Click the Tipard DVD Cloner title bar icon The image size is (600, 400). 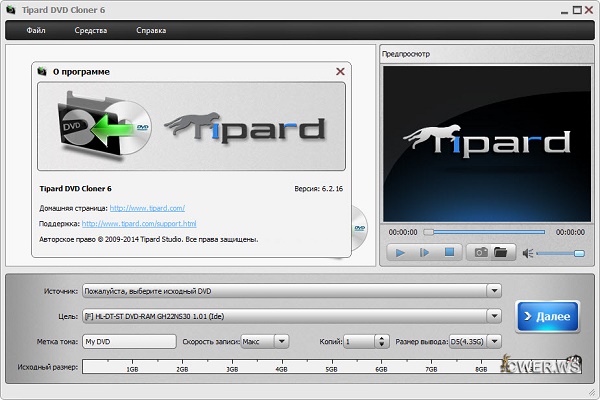9,8
